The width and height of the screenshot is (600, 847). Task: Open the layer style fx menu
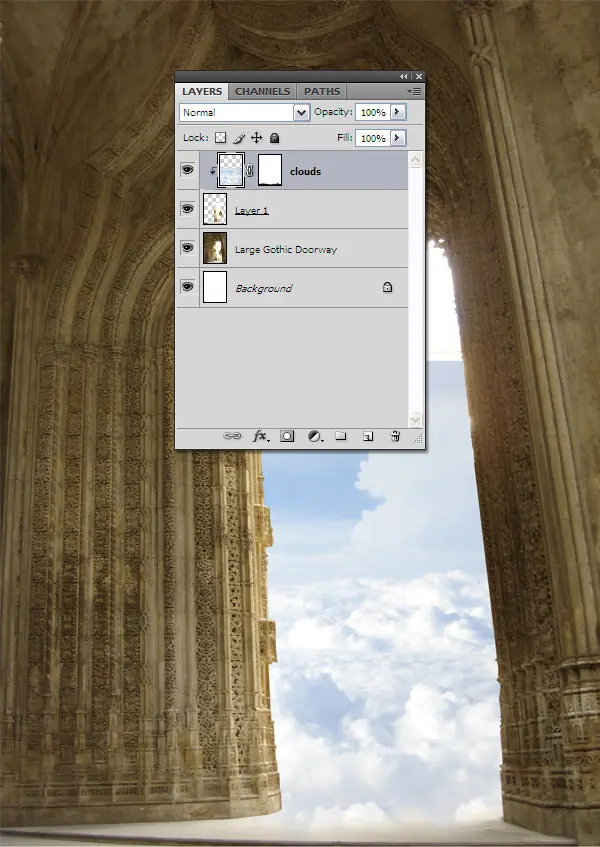click(x=261, y=436)
